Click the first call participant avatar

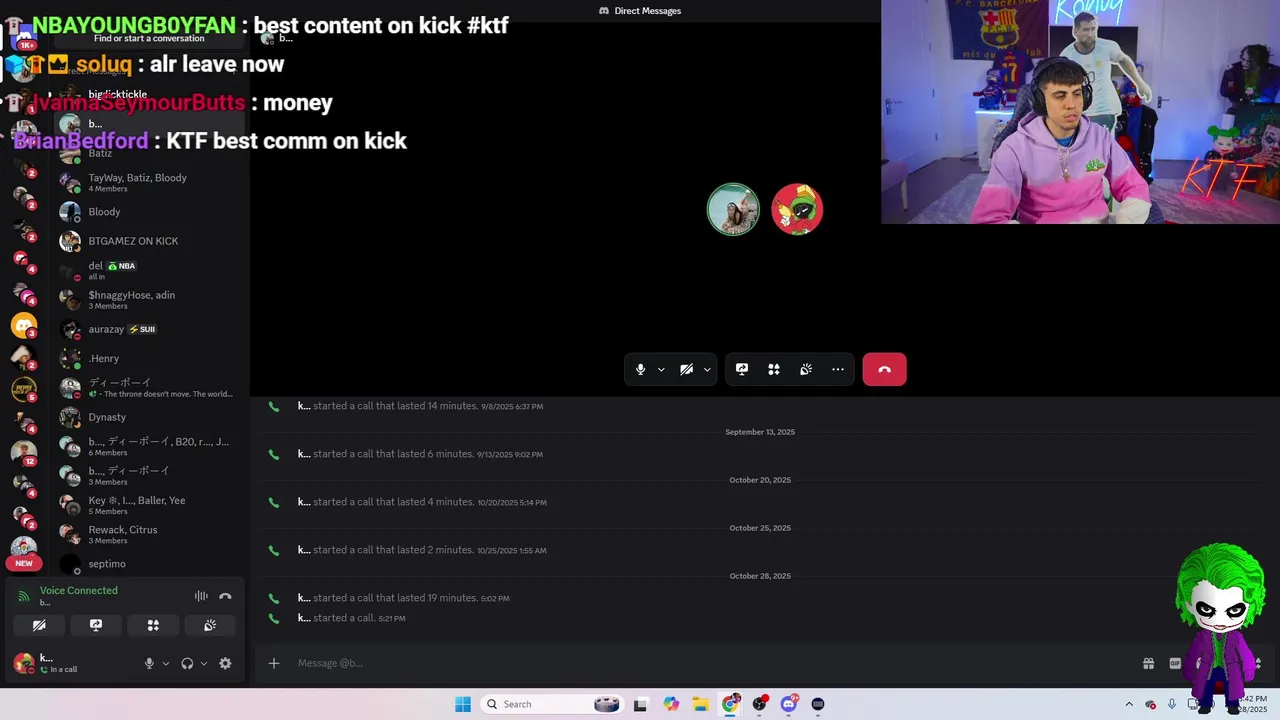733,209
